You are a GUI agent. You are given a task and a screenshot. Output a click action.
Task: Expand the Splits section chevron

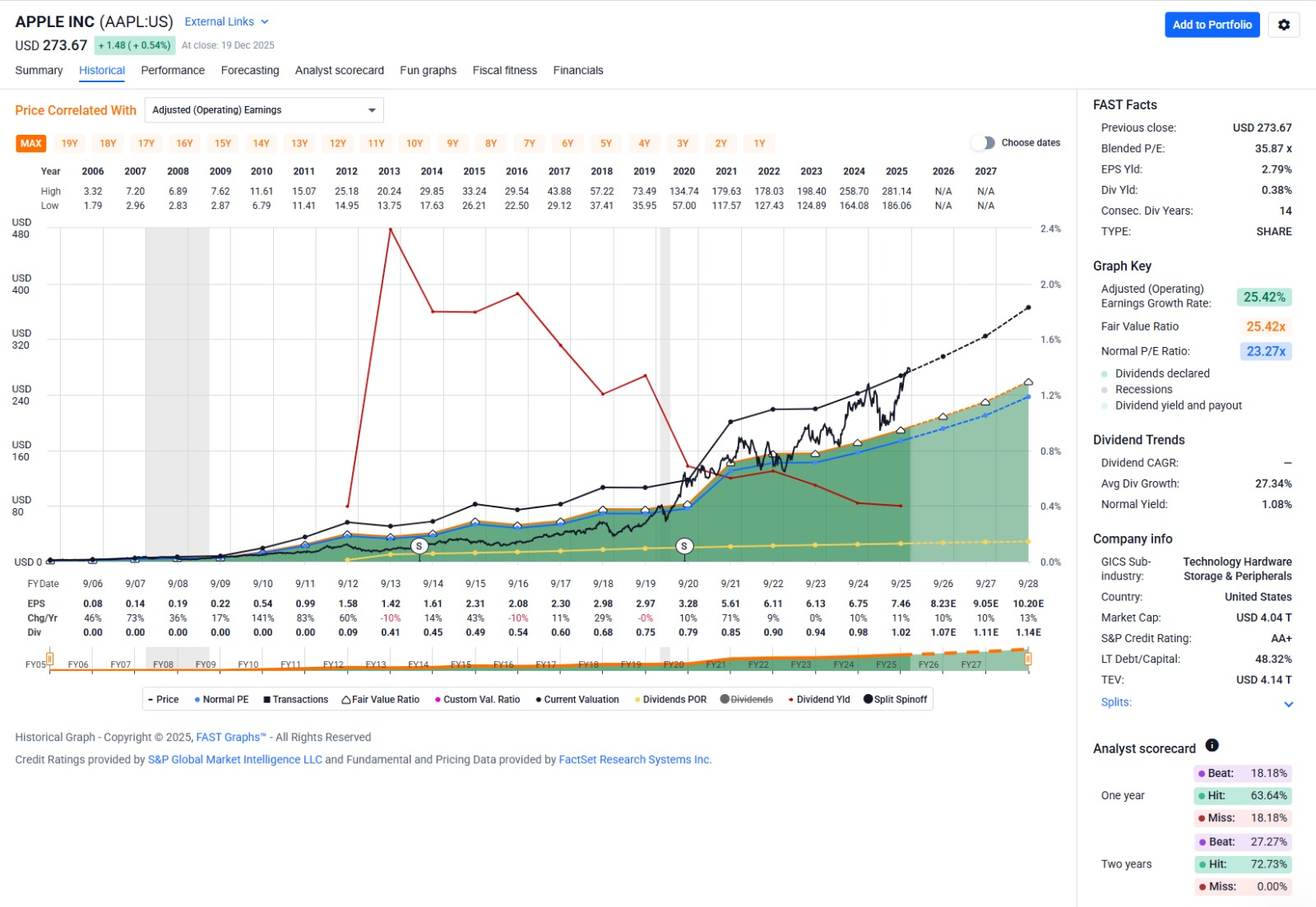click(1288, 704)
